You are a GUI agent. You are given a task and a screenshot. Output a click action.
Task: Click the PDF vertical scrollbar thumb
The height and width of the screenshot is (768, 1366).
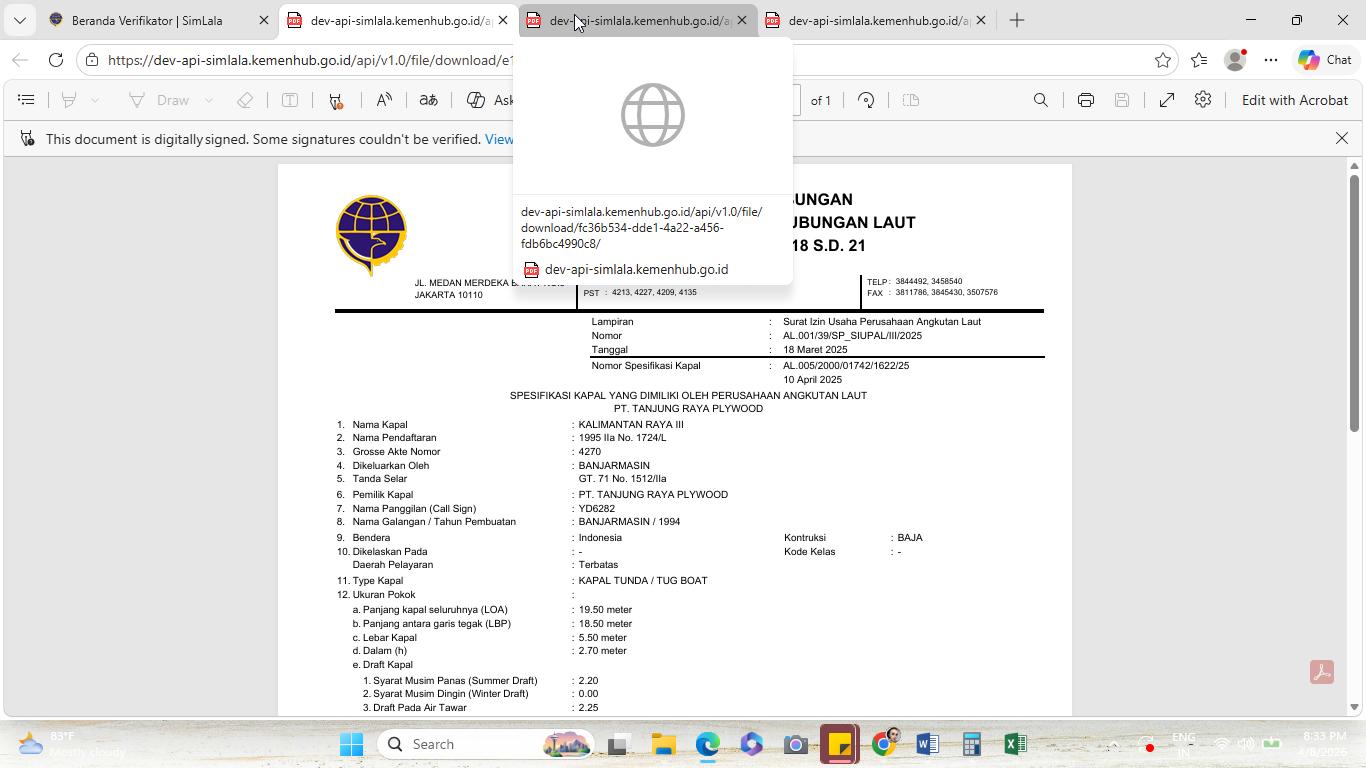1355,303
